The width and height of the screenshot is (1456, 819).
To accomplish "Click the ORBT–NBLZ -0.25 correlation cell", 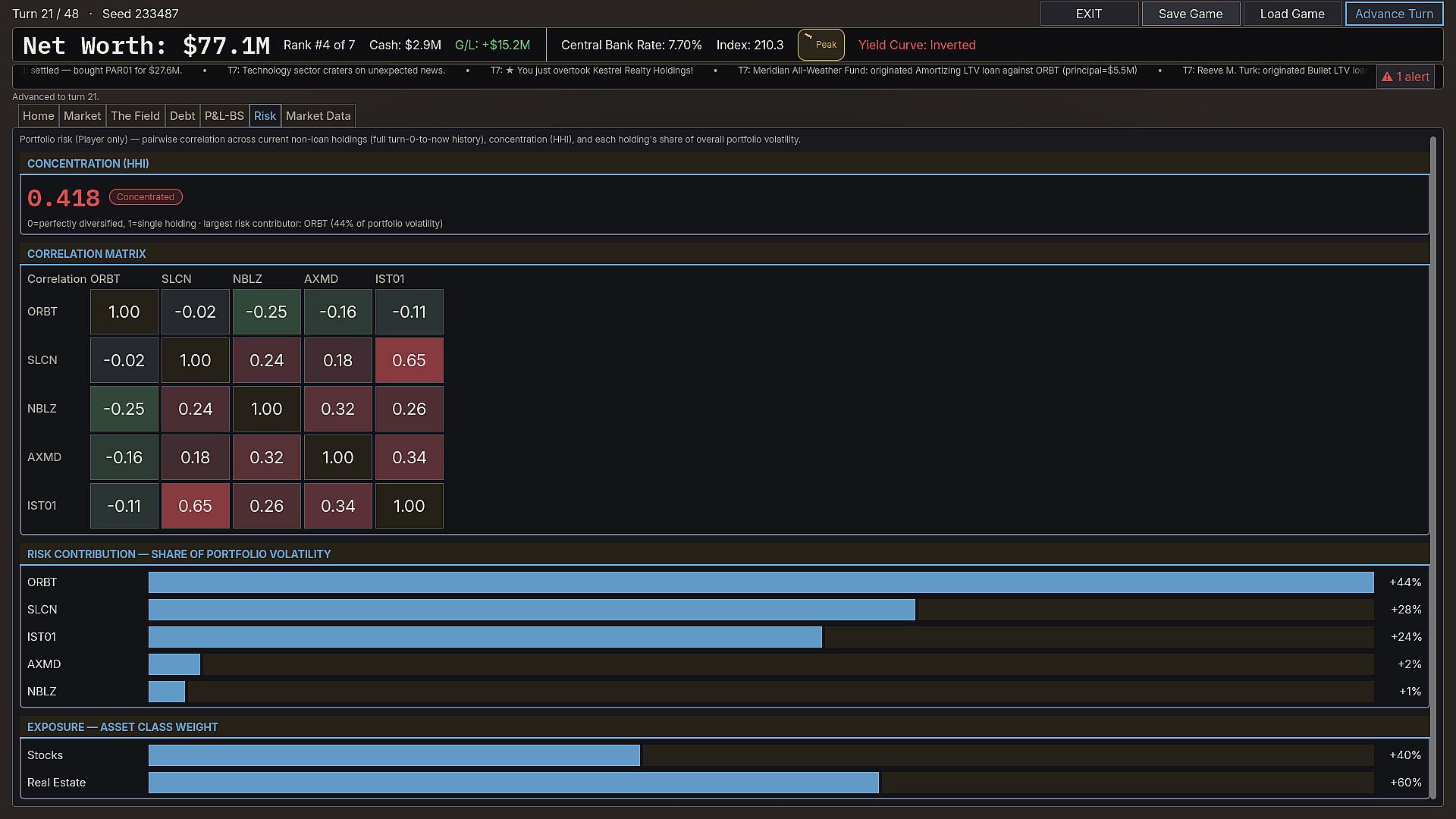I will tap(266, 312).
